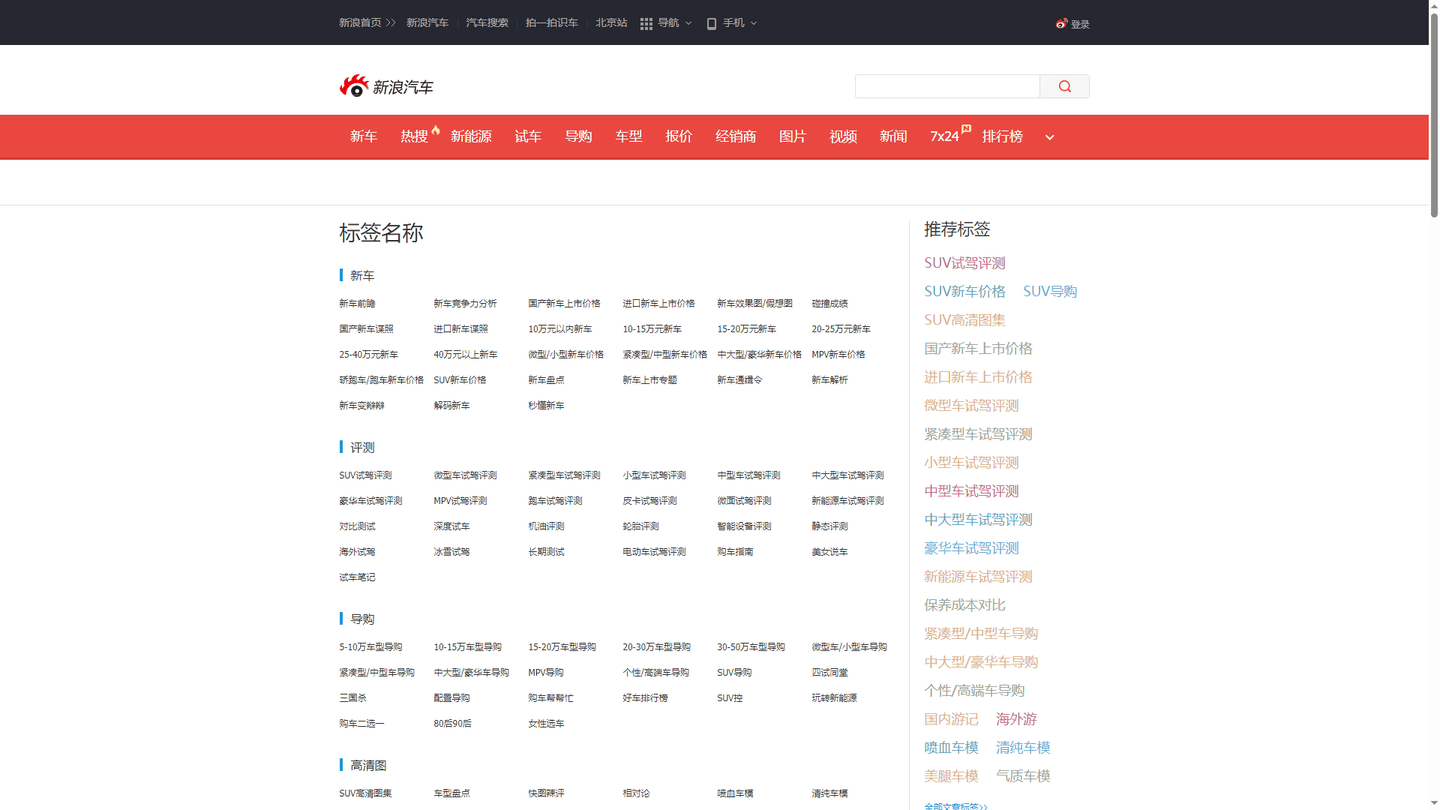The height and width of the screenshot is (810, 1440).
Task: Open the 试车笔记 tag
Action: pos(357,577)
